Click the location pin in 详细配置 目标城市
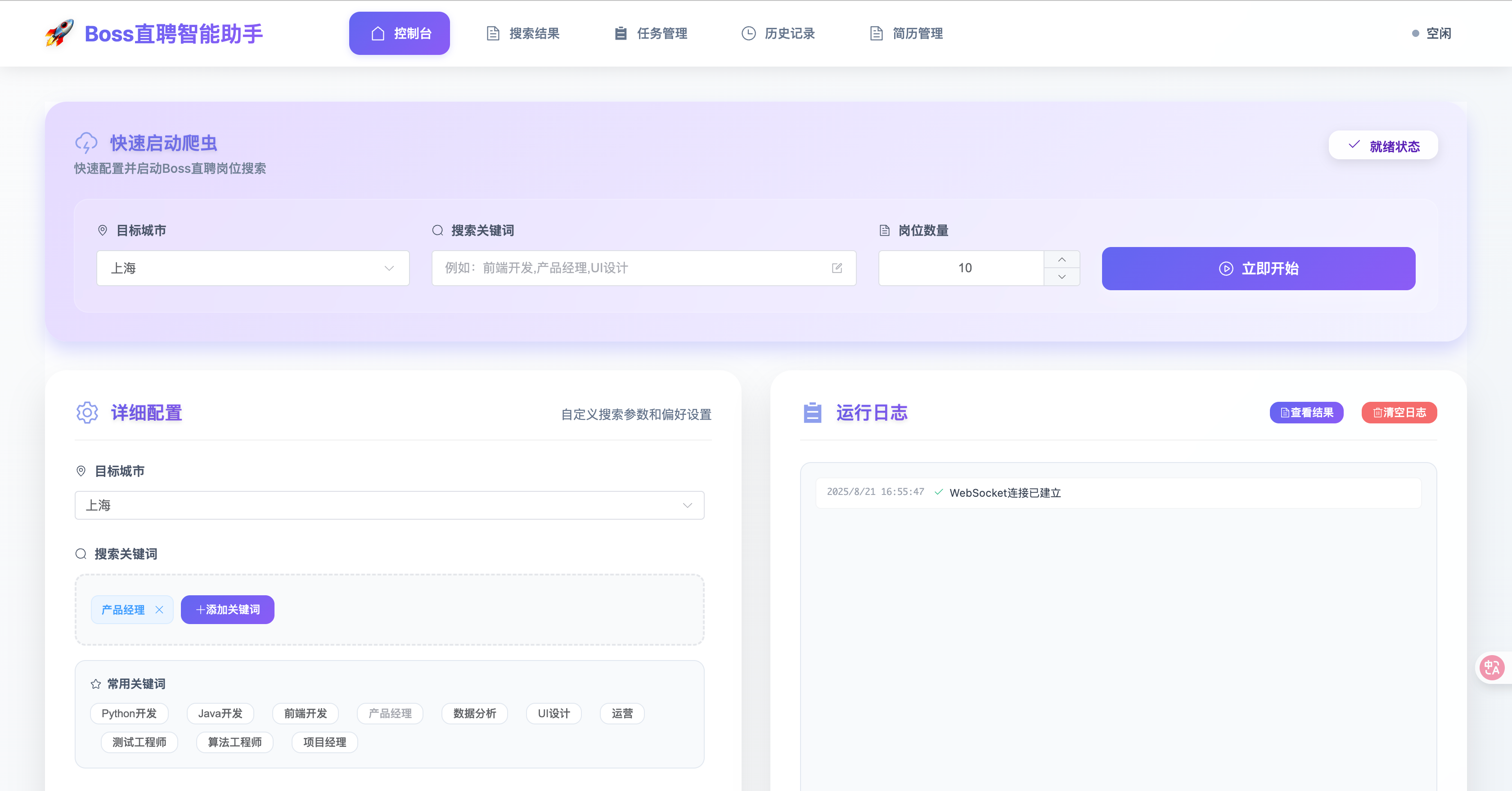The height and width of the screenshot is (791, 1512). pyautogui.click(x=81, y=471)
